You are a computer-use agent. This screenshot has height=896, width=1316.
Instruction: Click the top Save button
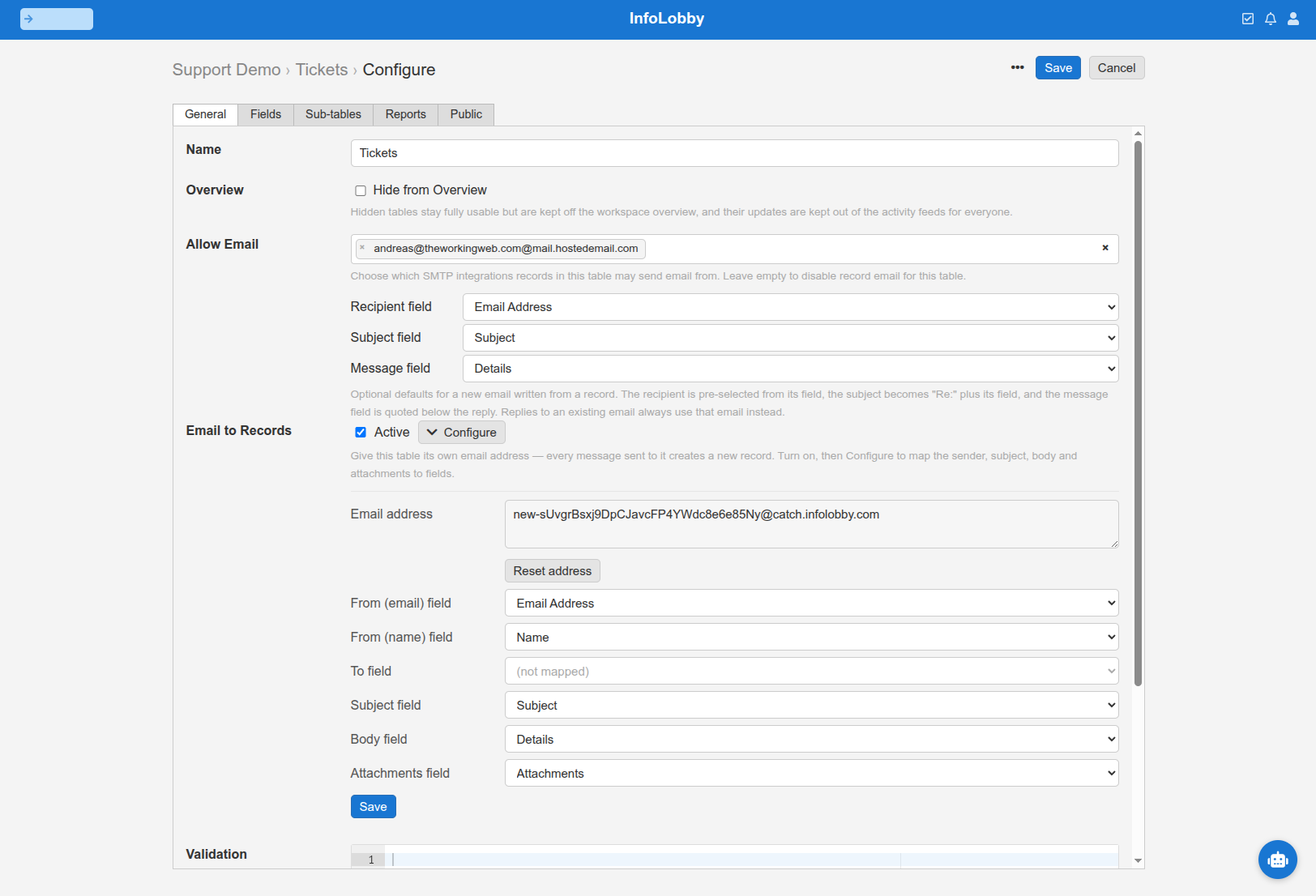pos(1058,68)
